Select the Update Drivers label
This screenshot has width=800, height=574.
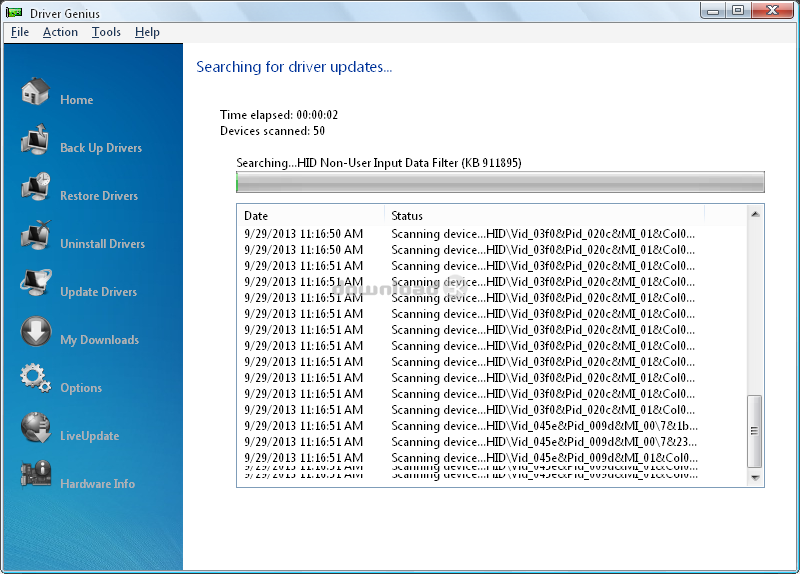98,292
